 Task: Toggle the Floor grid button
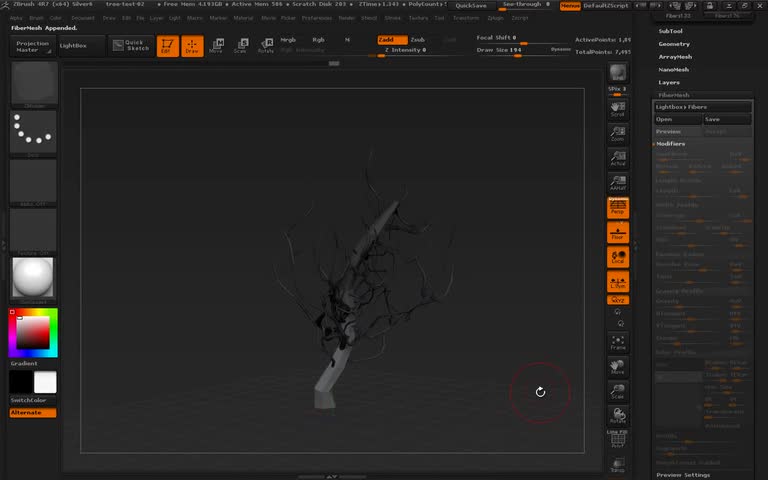pos(618,233)
